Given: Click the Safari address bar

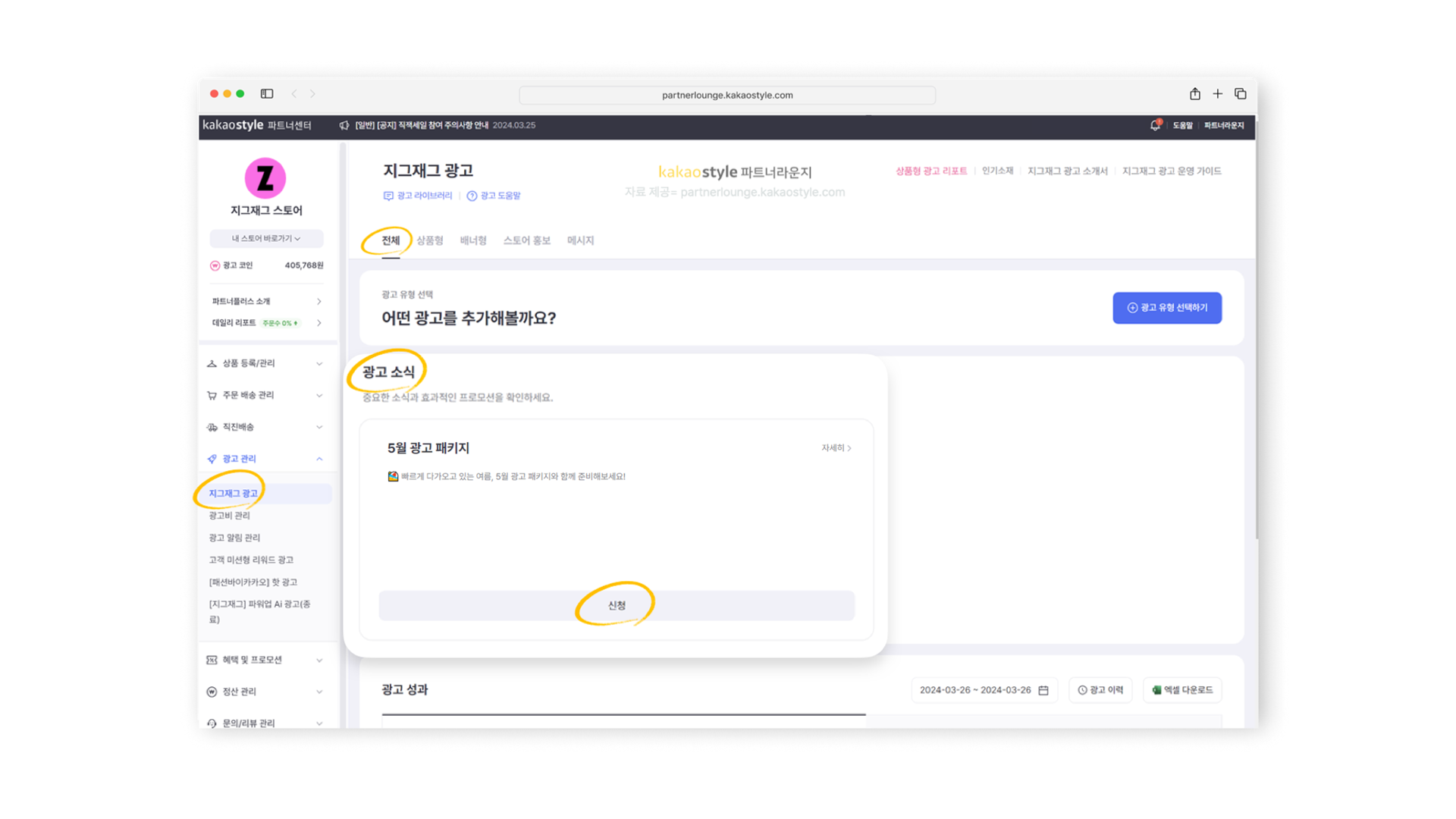Looking at the screenshot, I should (727, 95).
